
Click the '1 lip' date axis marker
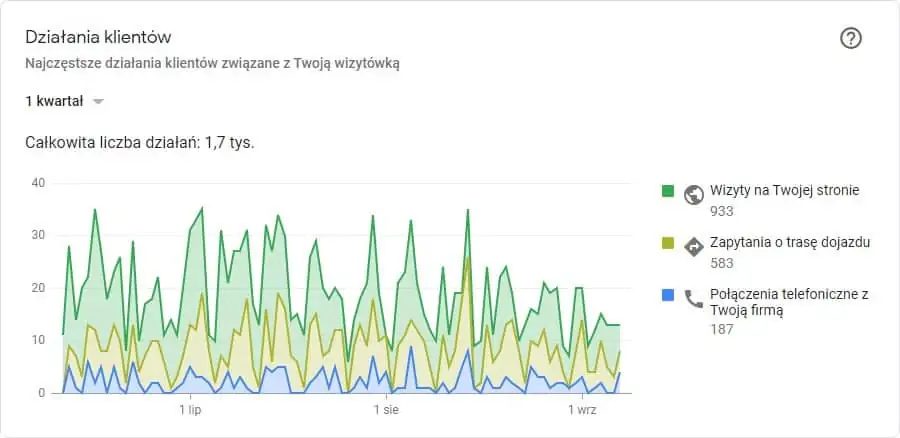coord(190,410)
